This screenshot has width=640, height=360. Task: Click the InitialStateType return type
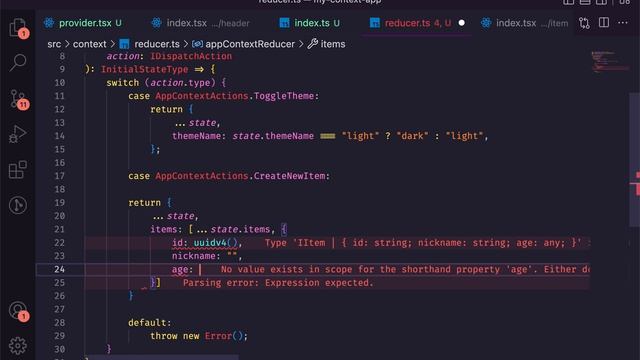(x=144, y=69)
